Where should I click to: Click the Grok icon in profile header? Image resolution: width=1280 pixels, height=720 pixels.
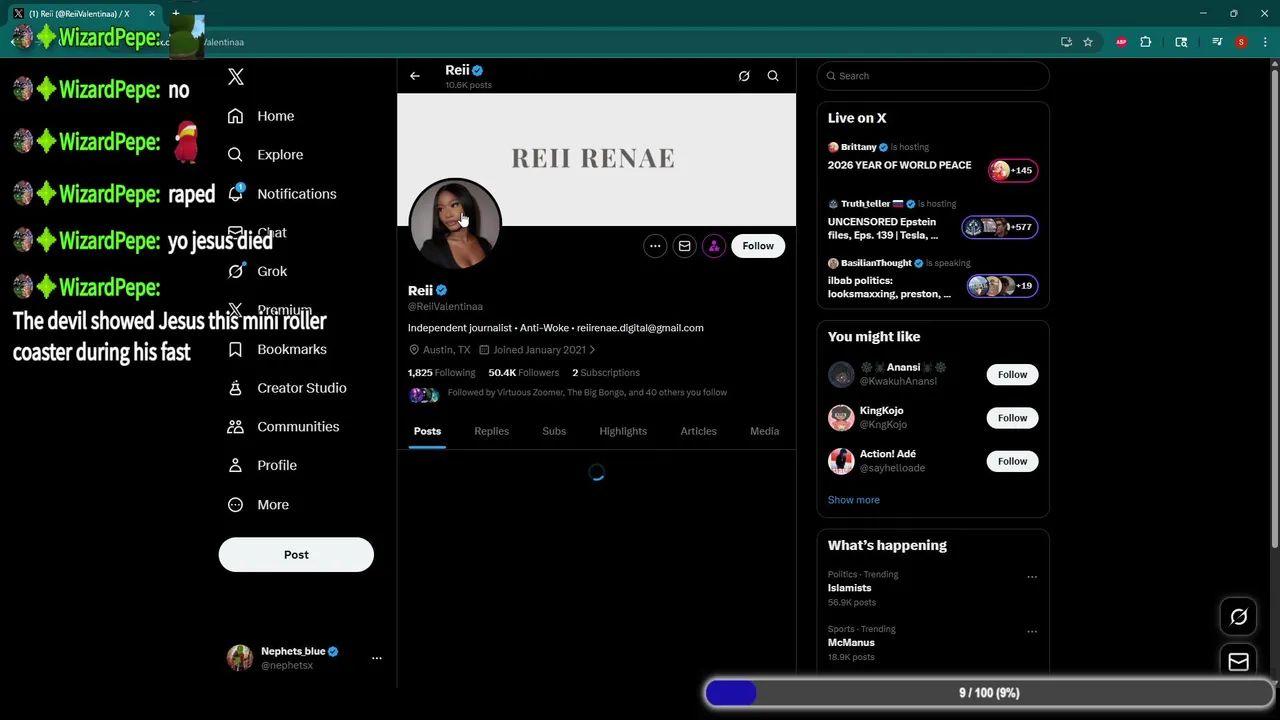click(x=744, y=76)
